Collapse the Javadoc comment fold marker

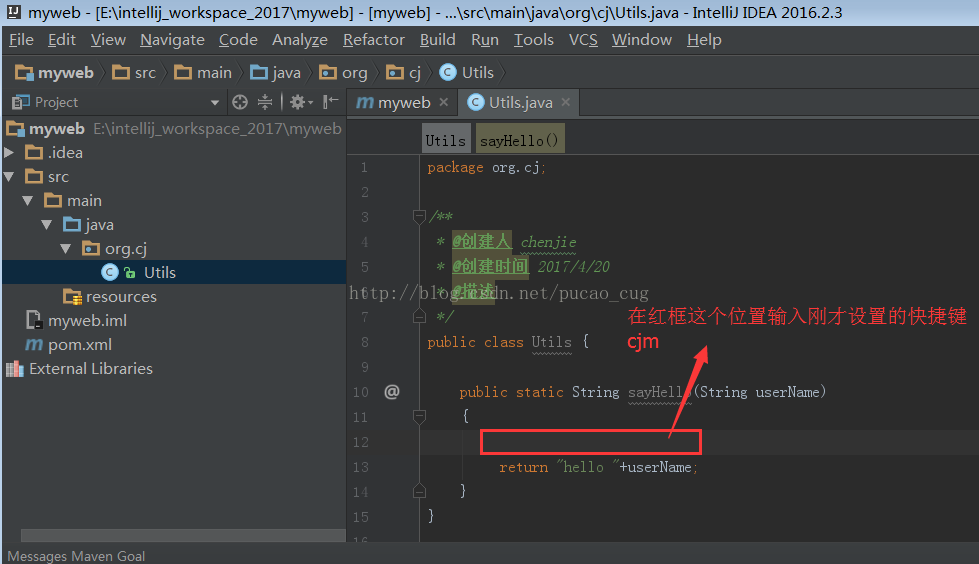(420, 217)
